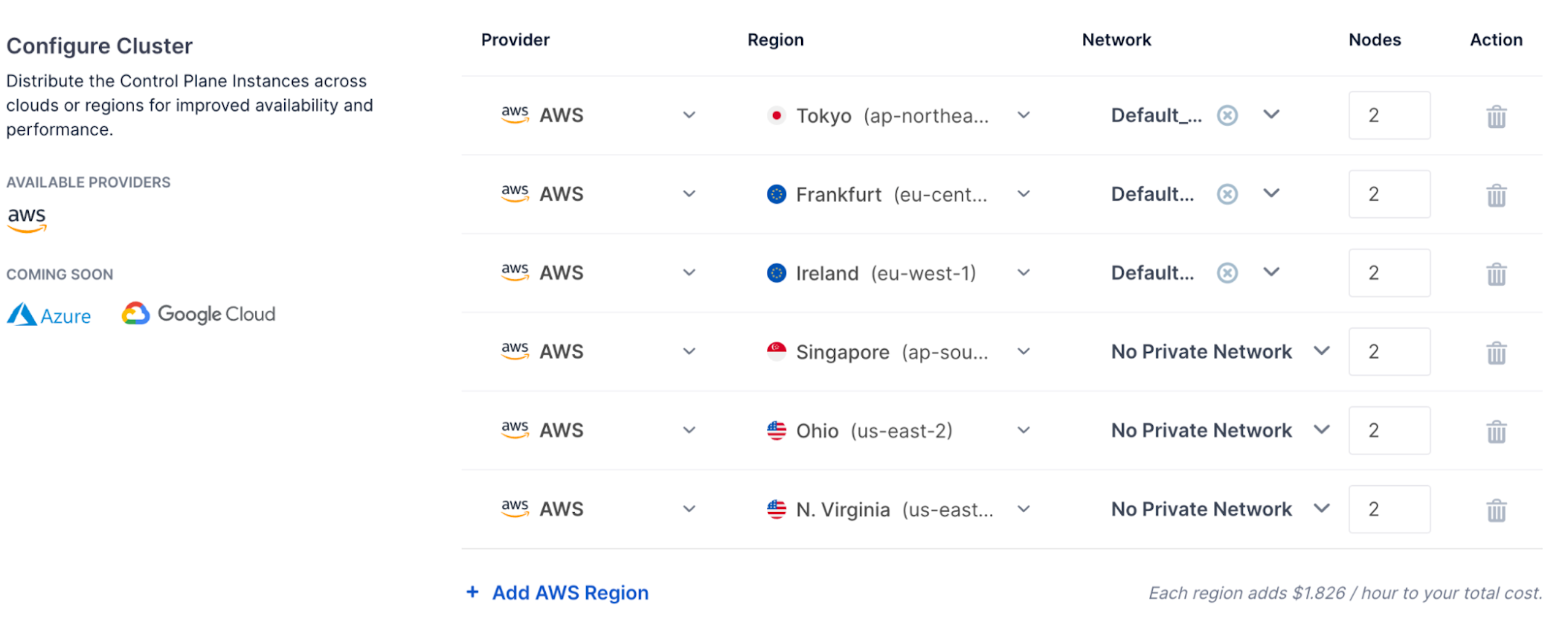Delete the Tokyo region row

1496,116
